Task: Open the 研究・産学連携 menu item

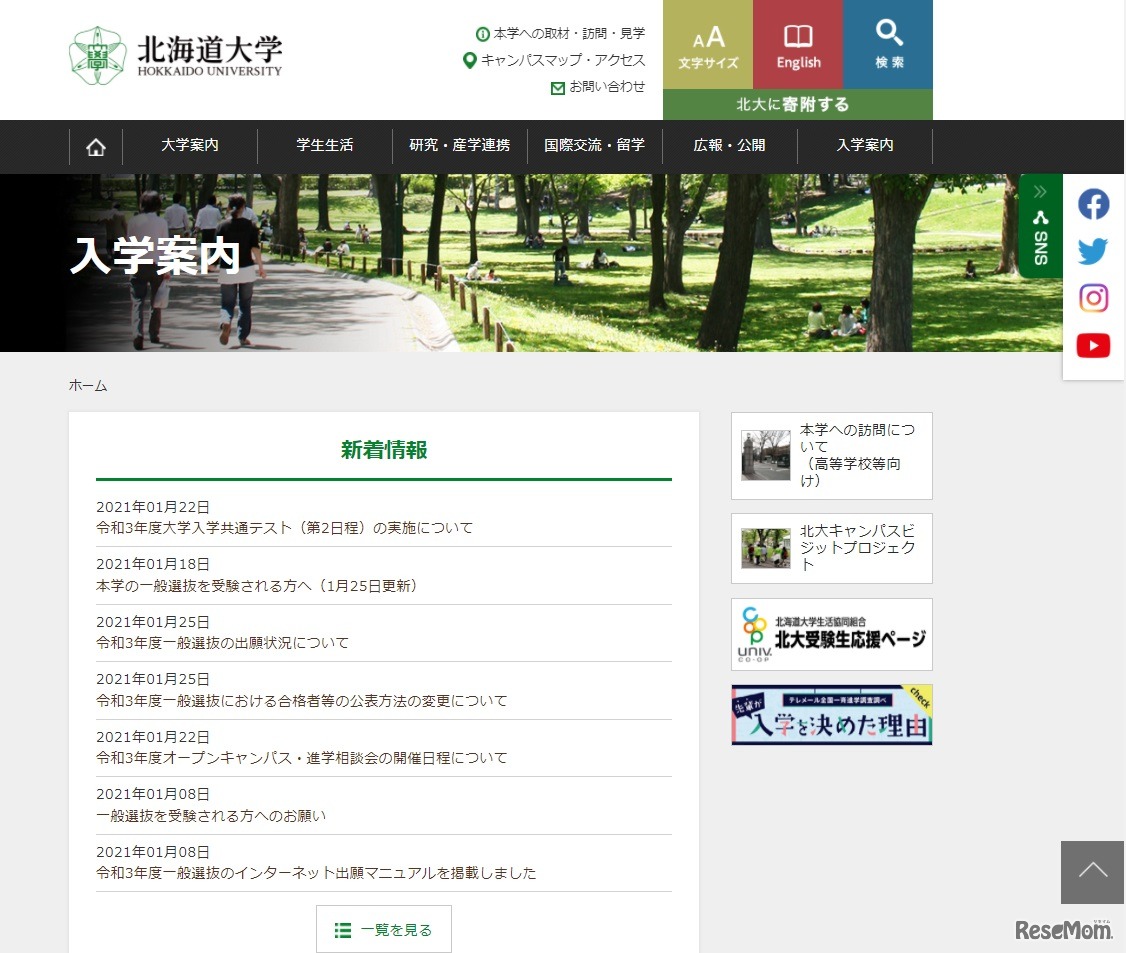Action: pyautogui.click(x=459, y=146)
